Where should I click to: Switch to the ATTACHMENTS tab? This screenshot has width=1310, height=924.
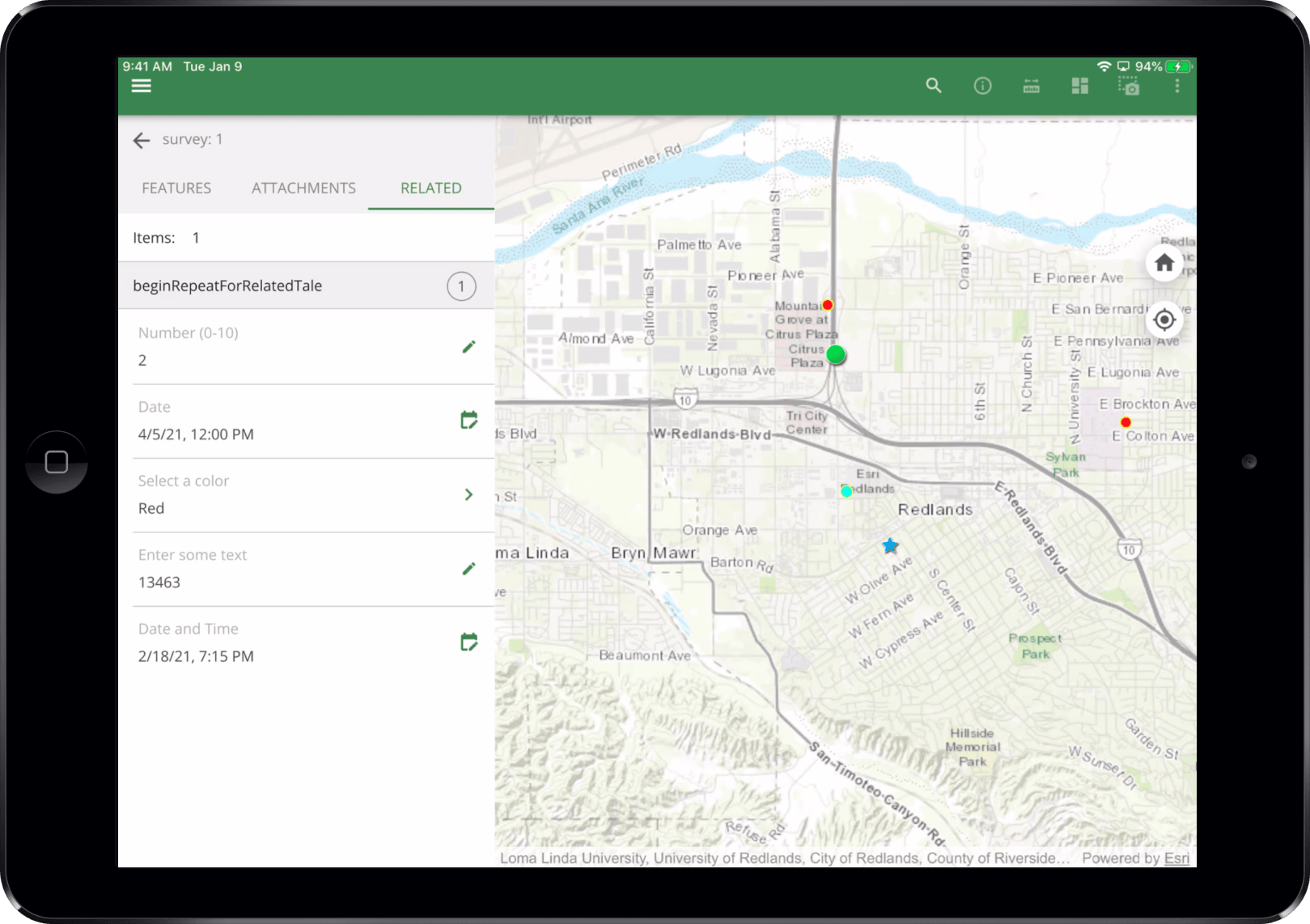[303, 188]
